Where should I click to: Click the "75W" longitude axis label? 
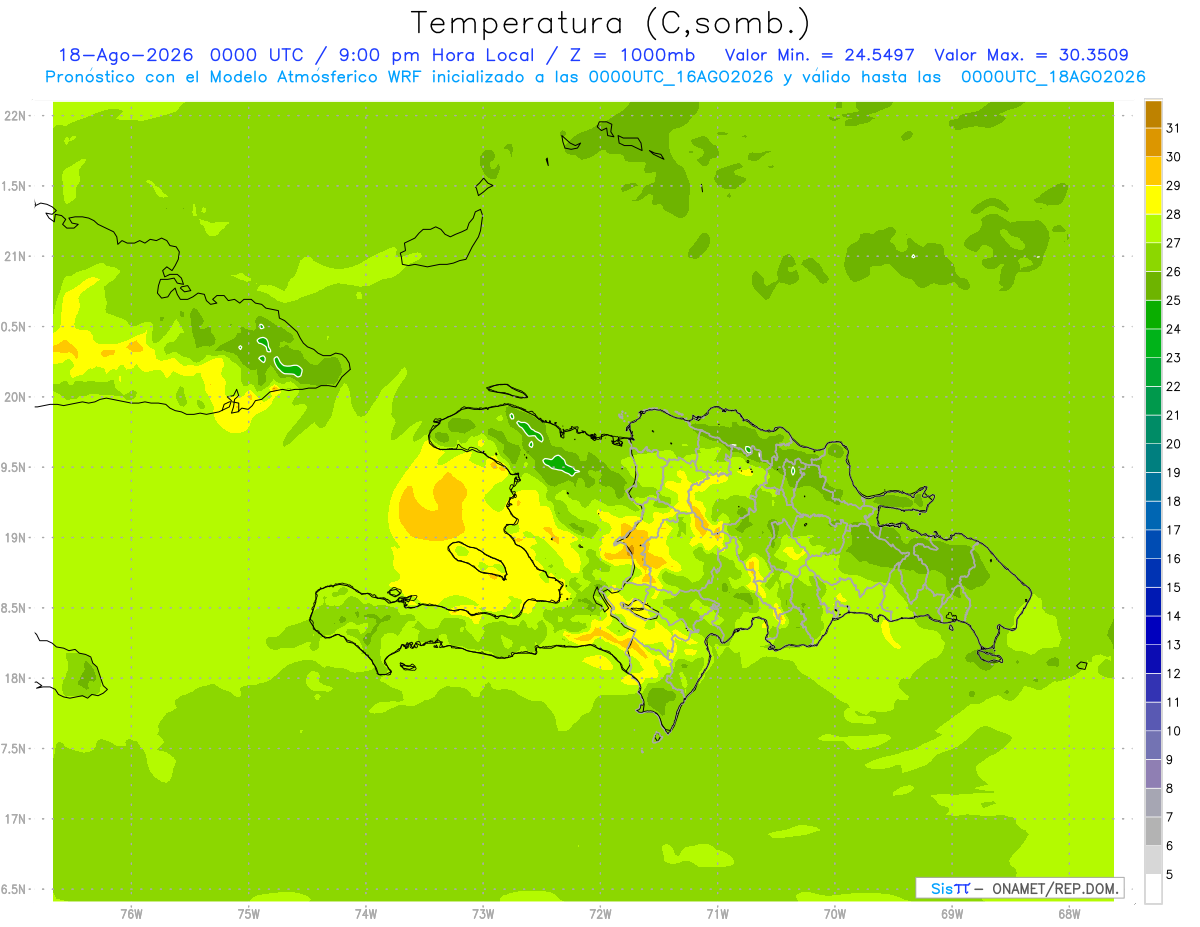[x=248, y=914]
